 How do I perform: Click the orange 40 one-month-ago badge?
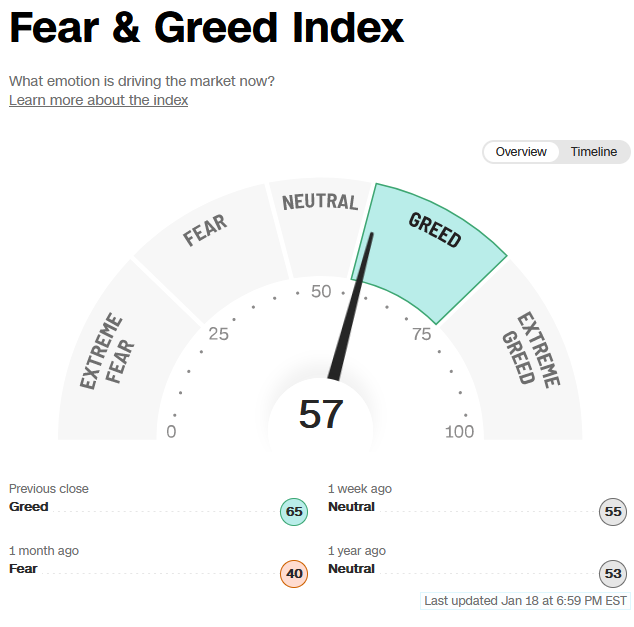(x=294, y=573)
